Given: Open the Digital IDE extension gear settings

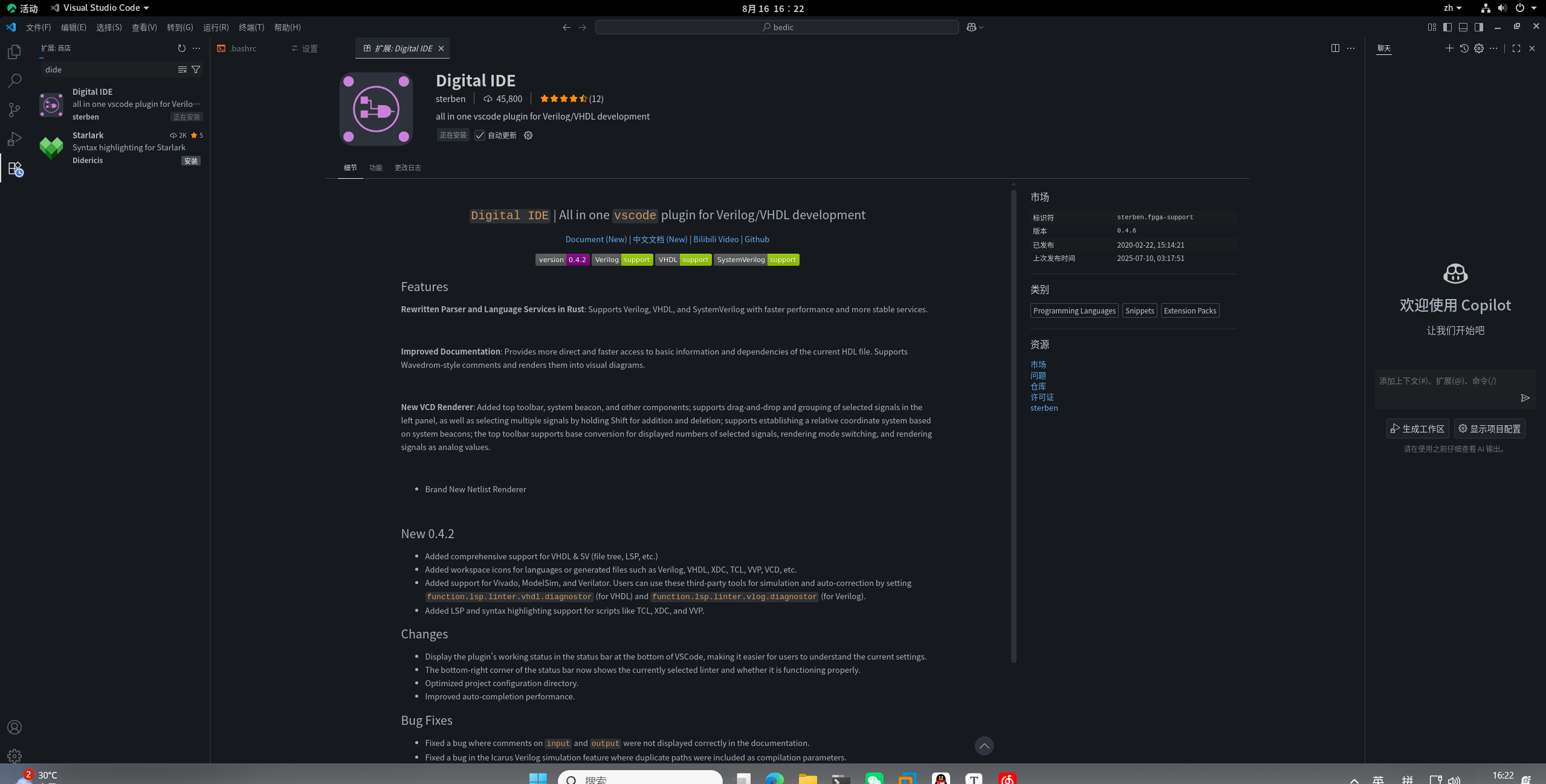Looking at the screenshot, I should (528, 135).
